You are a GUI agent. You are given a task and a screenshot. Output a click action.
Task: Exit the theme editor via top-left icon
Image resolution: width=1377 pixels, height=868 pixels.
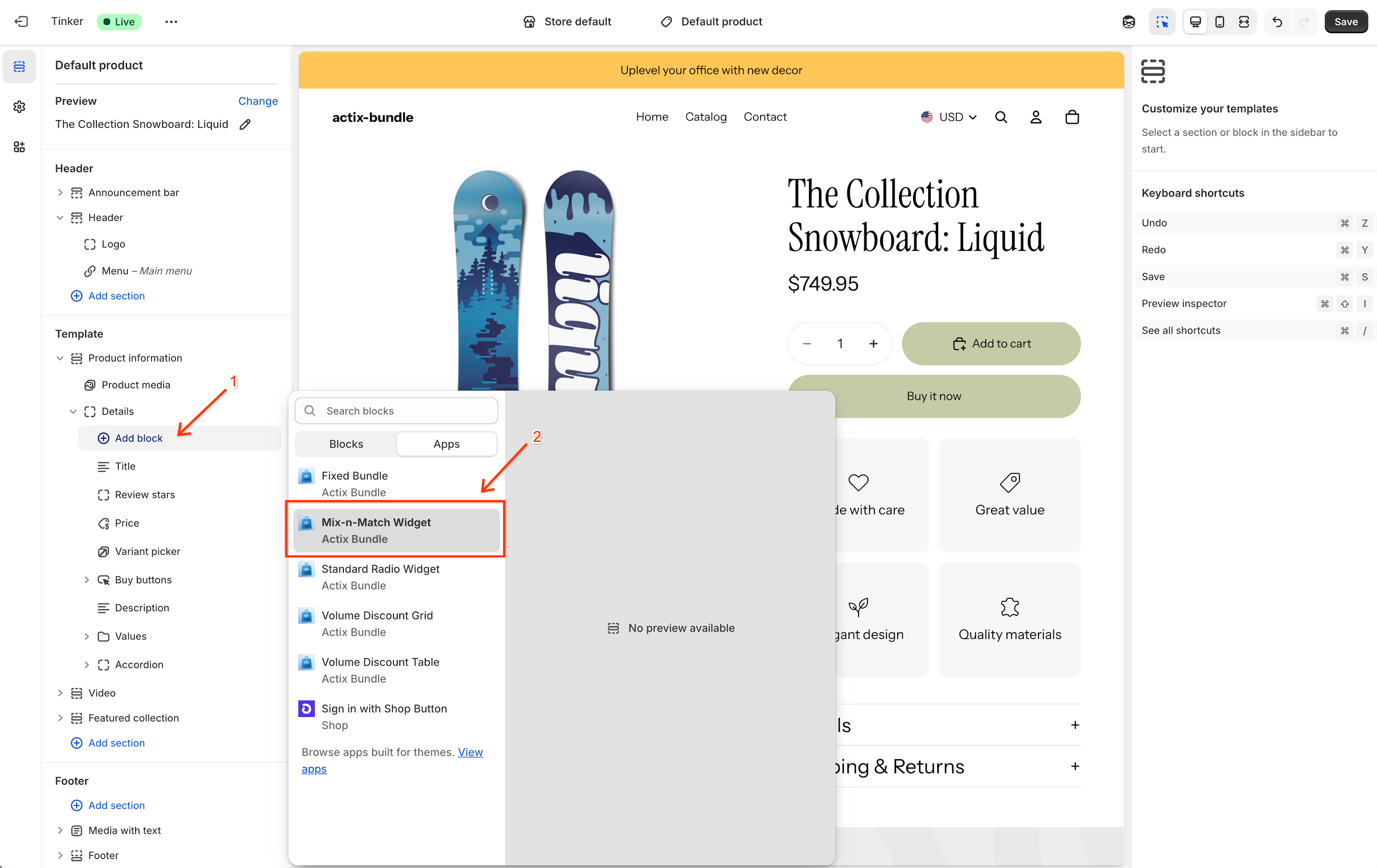(21, 21)
